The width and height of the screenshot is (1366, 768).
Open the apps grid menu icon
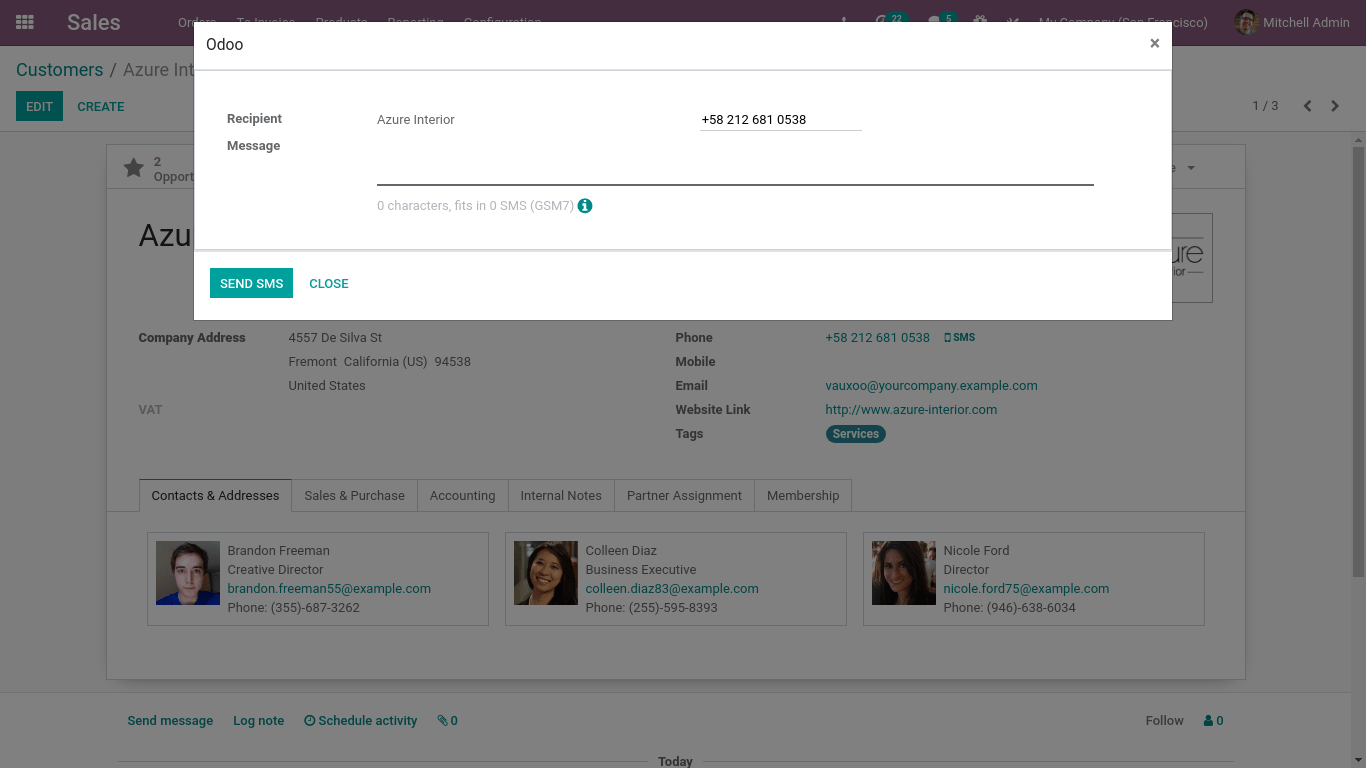(25, 22)
